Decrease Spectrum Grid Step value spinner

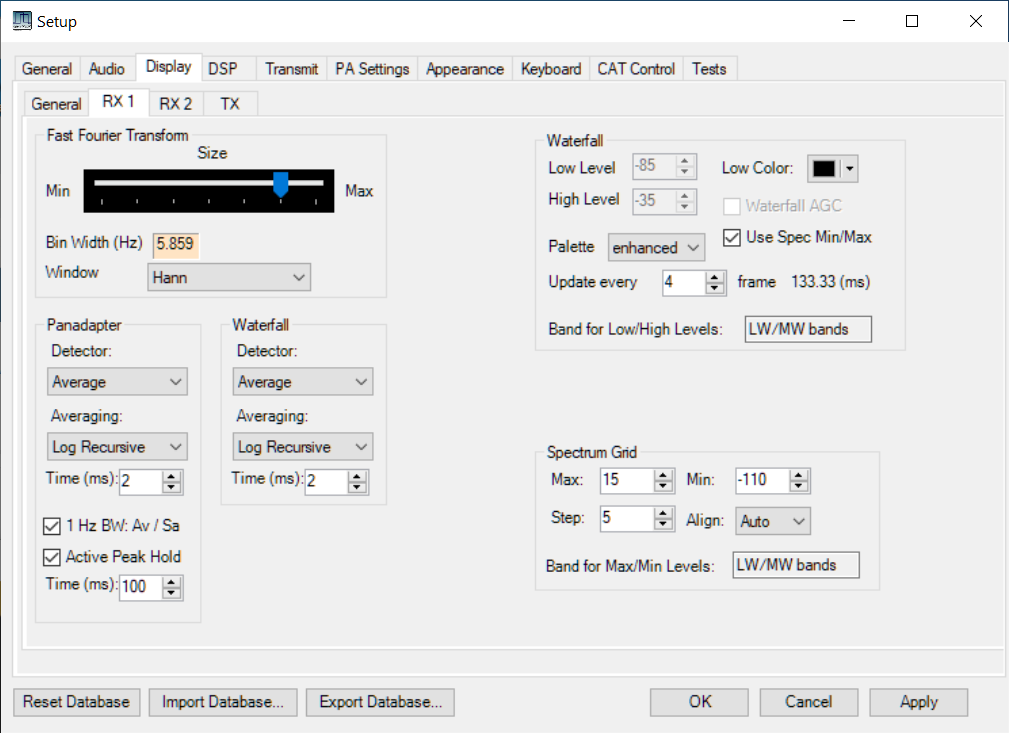[664, 525]
